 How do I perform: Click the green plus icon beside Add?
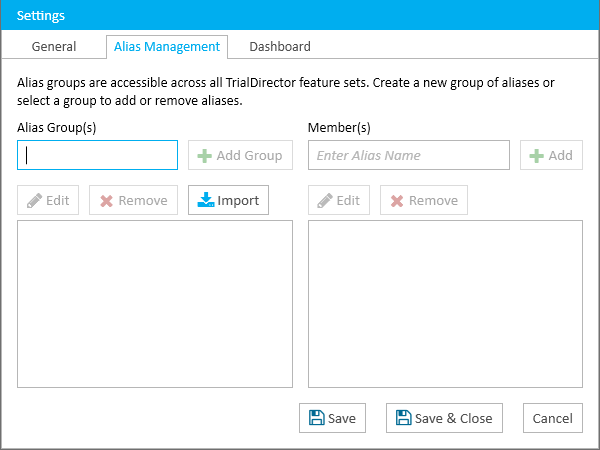(x=536, y=156)
